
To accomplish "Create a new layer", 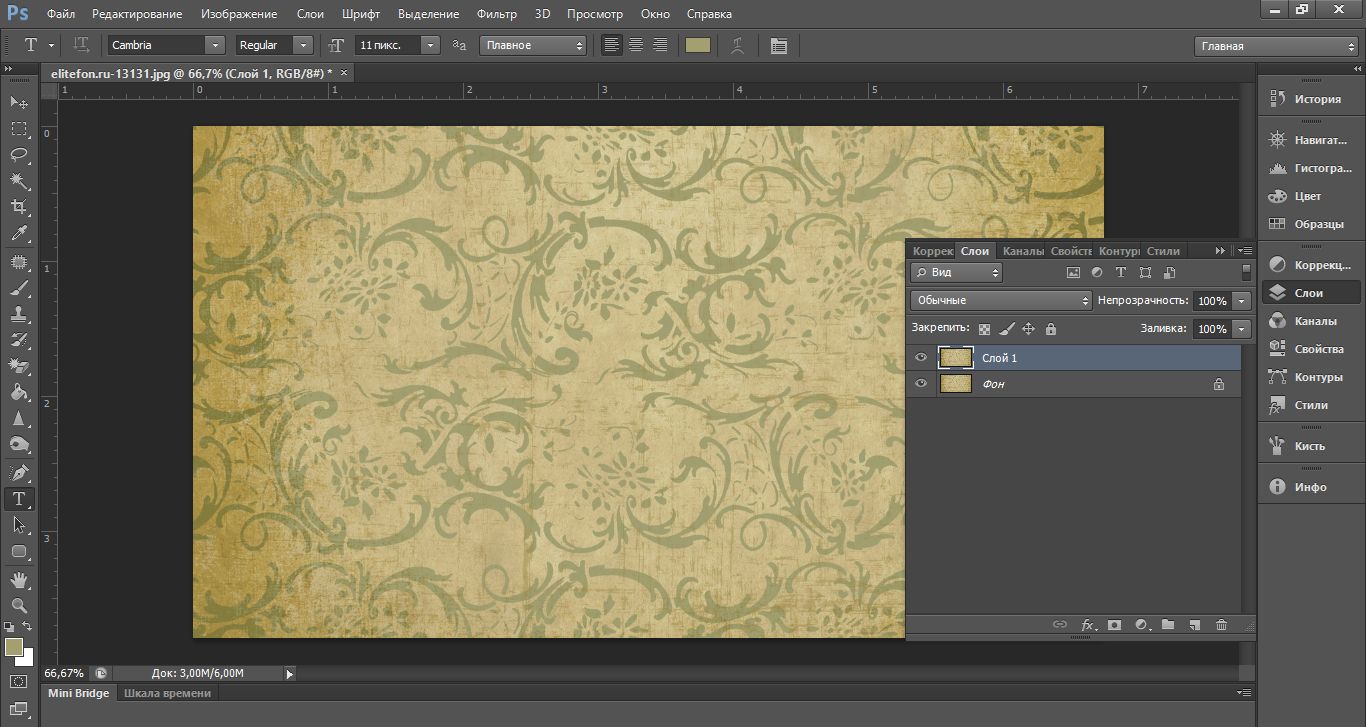I will 1194,625.
